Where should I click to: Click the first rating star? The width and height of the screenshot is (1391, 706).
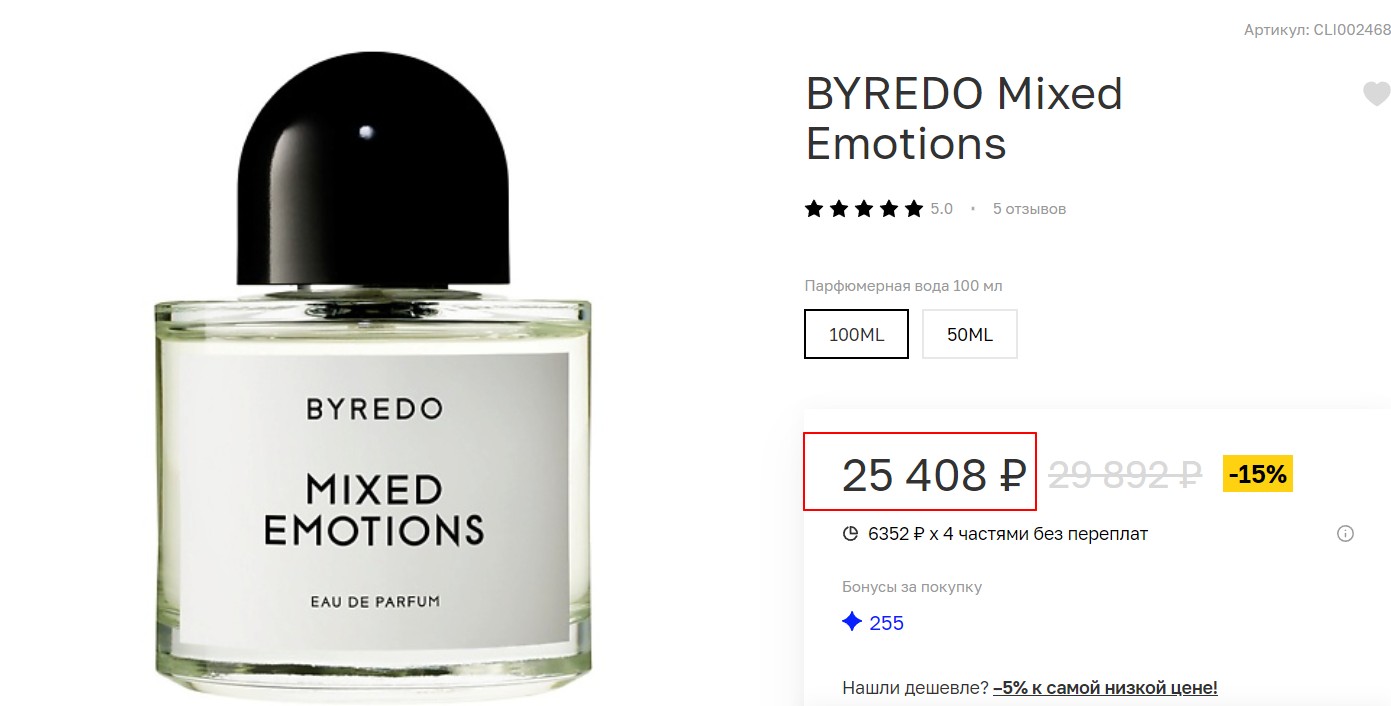pyautogui.click(x=814, y=209)
